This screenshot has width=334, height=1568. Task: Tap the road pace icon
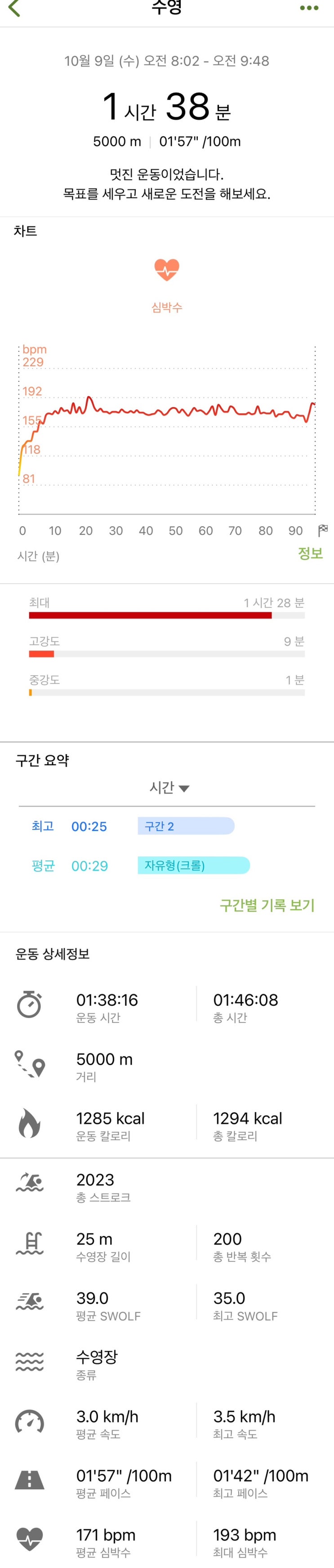pyautogui.click(x=29, y=1480)
